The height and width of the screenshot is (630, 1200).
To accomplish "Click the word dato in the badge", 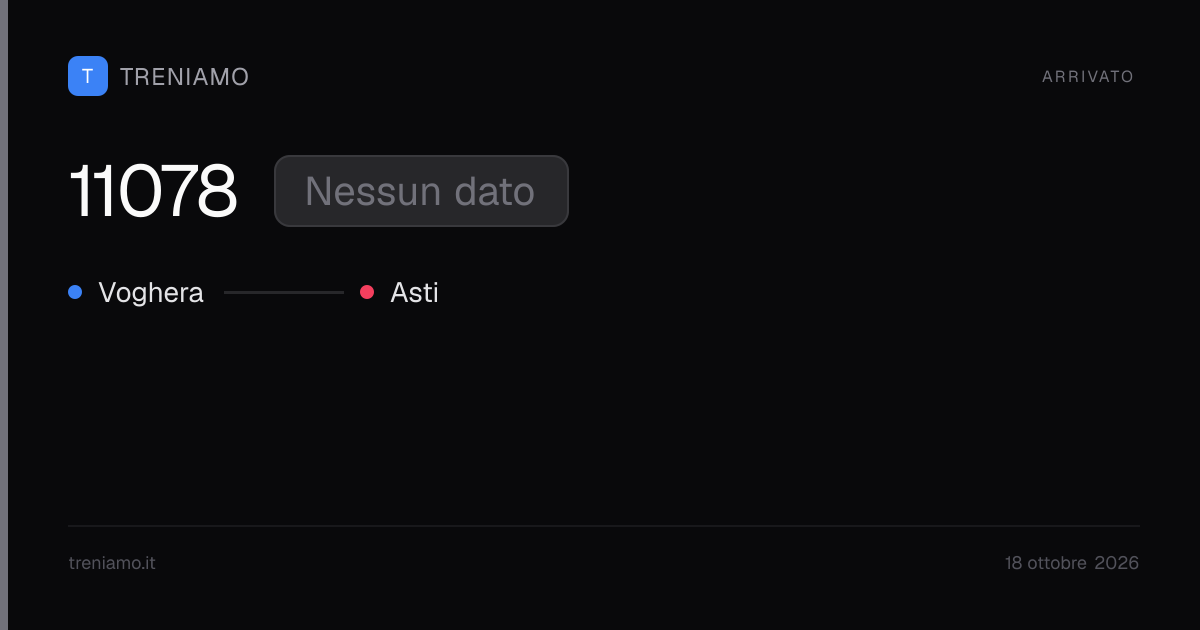I will [x=495, y=191].
